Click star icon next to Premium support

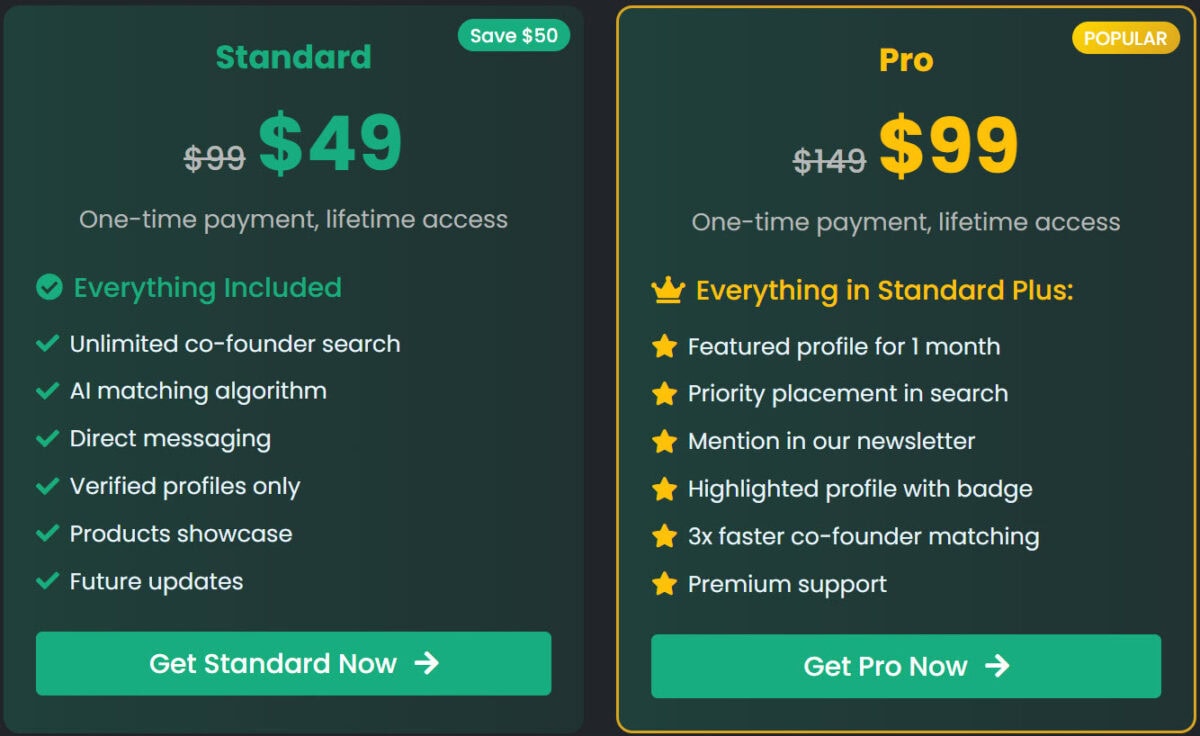click(x=664, y=584)
